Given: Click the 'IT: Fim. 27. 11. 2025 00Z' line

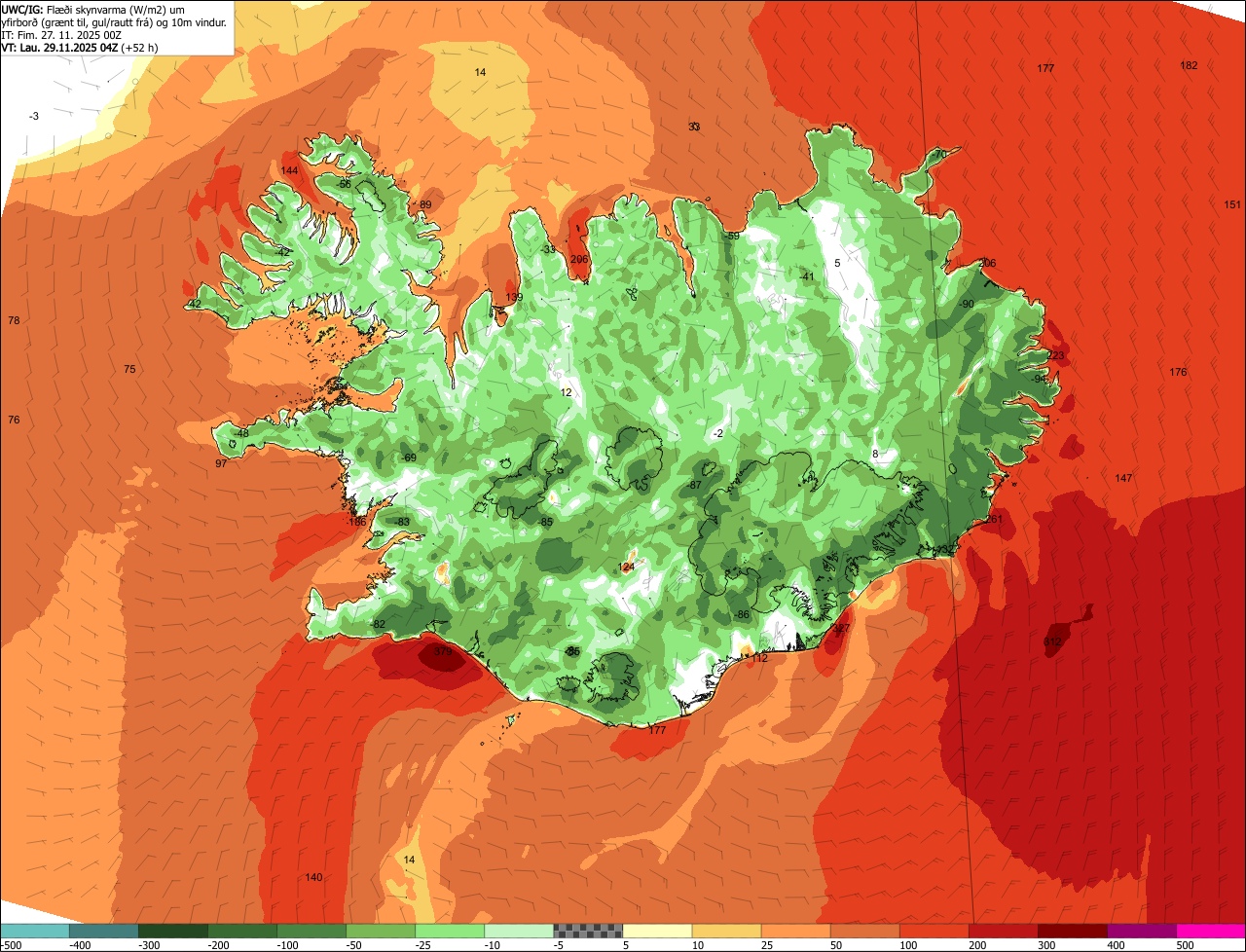Looking at the screenshot, I should pos(60,34).
